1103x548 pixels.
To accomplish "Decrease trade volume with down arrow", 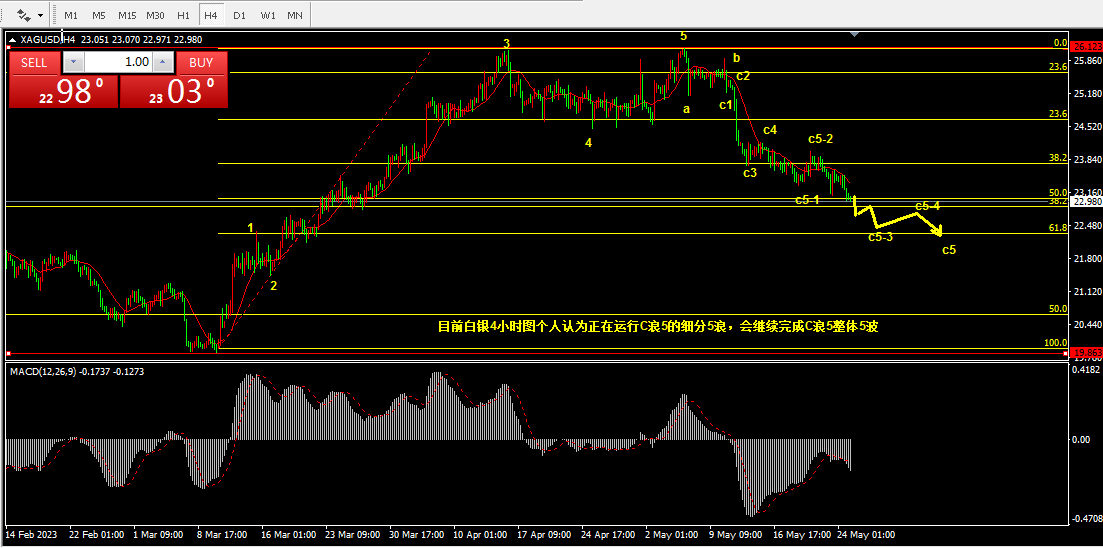I will (x=73, y=63).
